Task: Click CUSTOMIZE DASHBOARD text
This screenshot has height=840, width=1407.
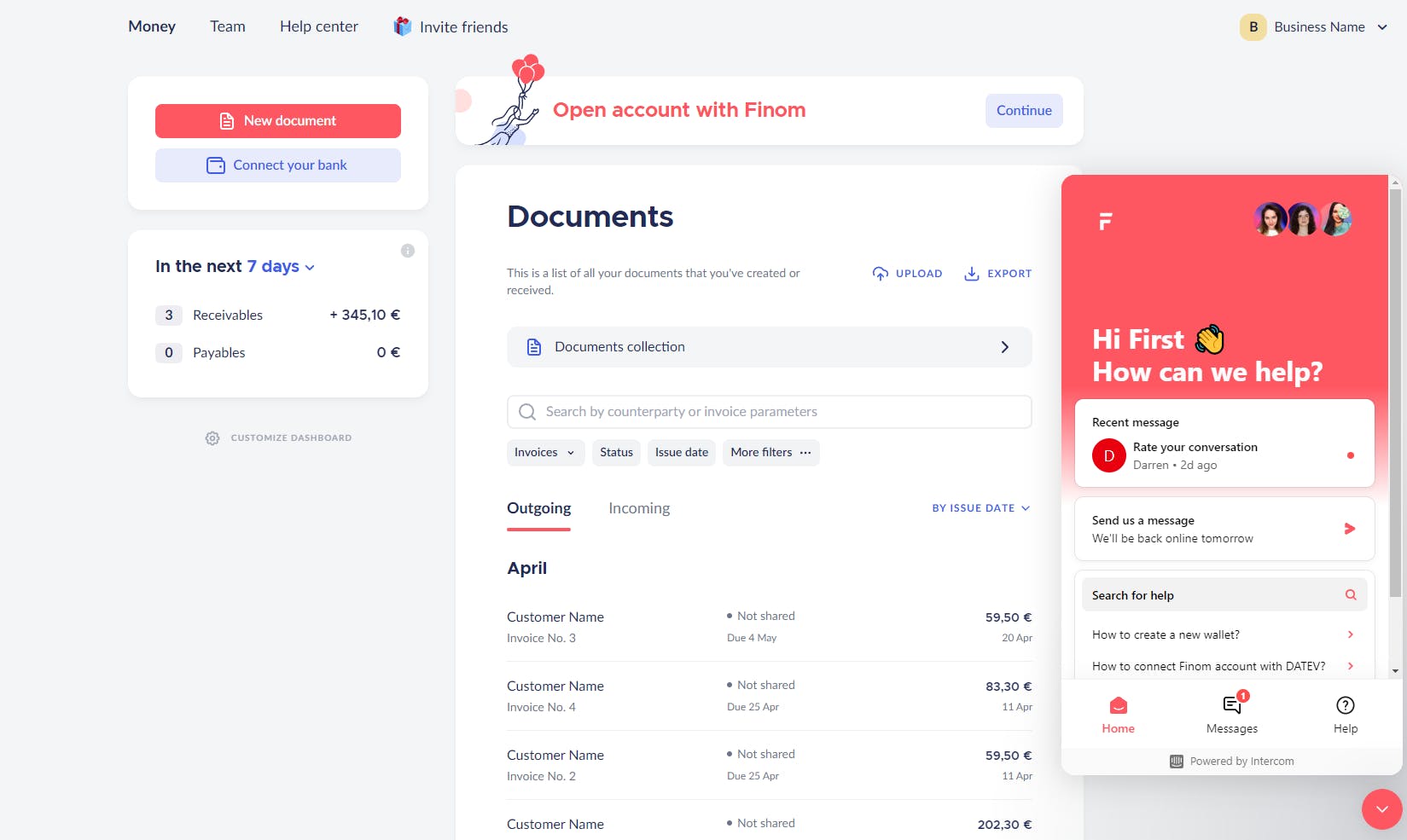Action: (291, 437)
